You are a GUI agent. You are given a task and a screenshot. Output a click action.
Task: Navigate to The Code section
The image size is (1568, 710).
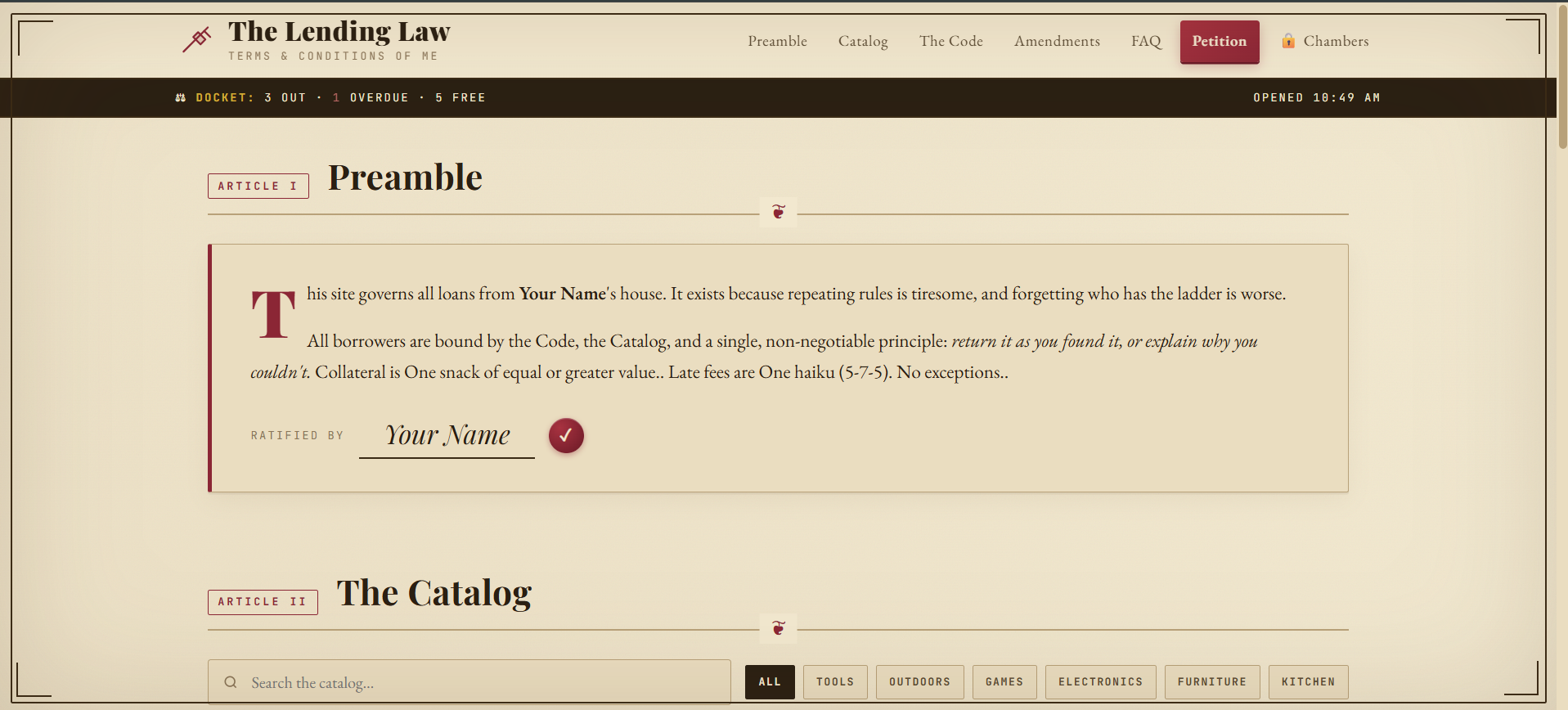coord(950,41)
